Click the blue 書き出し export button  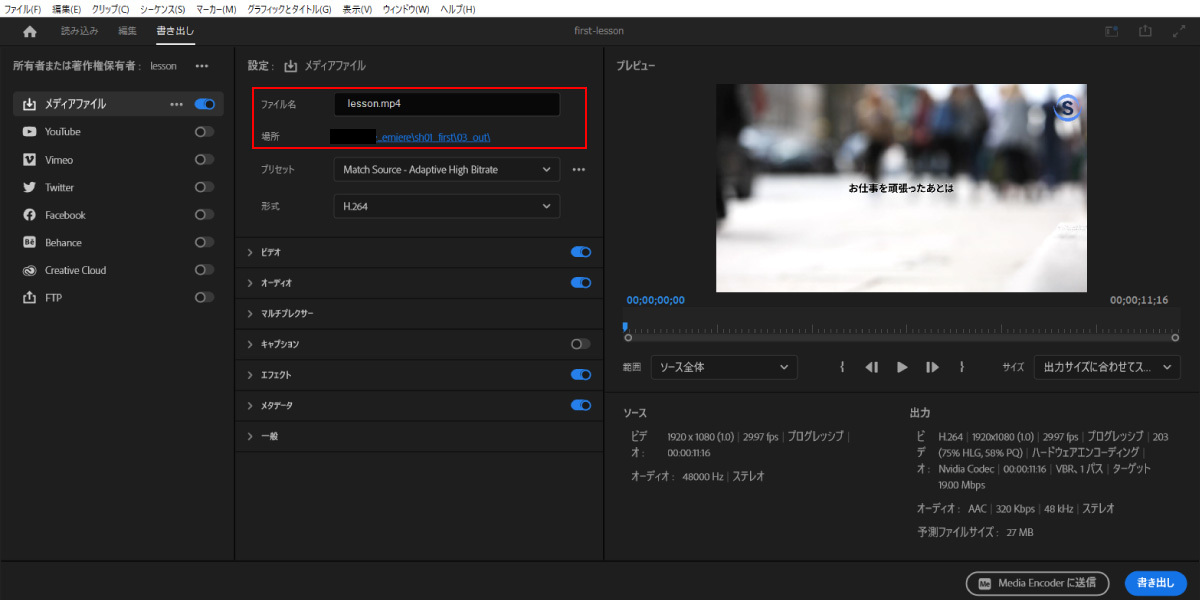[x=1156, y=583]
